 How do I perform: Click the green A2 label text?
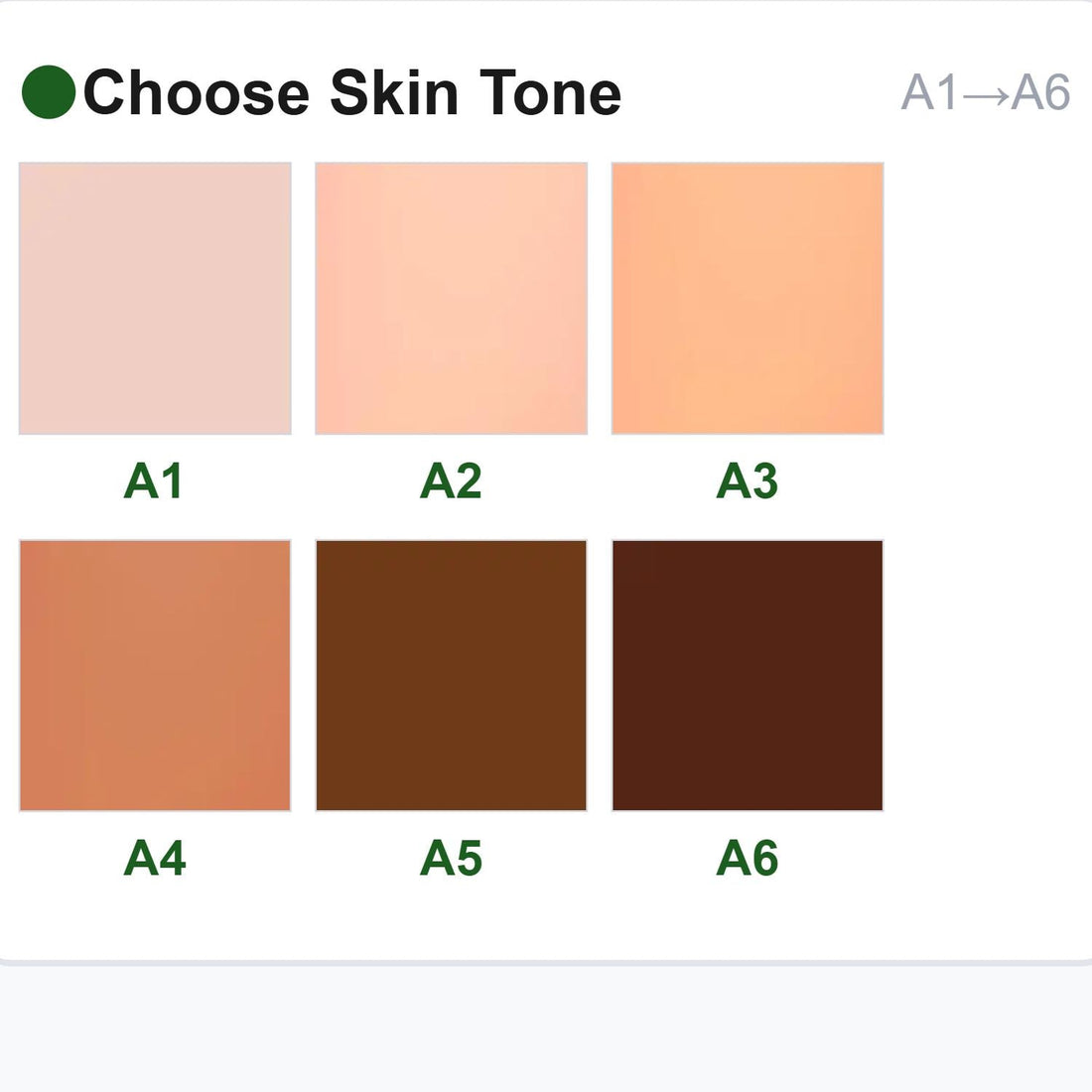[x=451, y=480]
